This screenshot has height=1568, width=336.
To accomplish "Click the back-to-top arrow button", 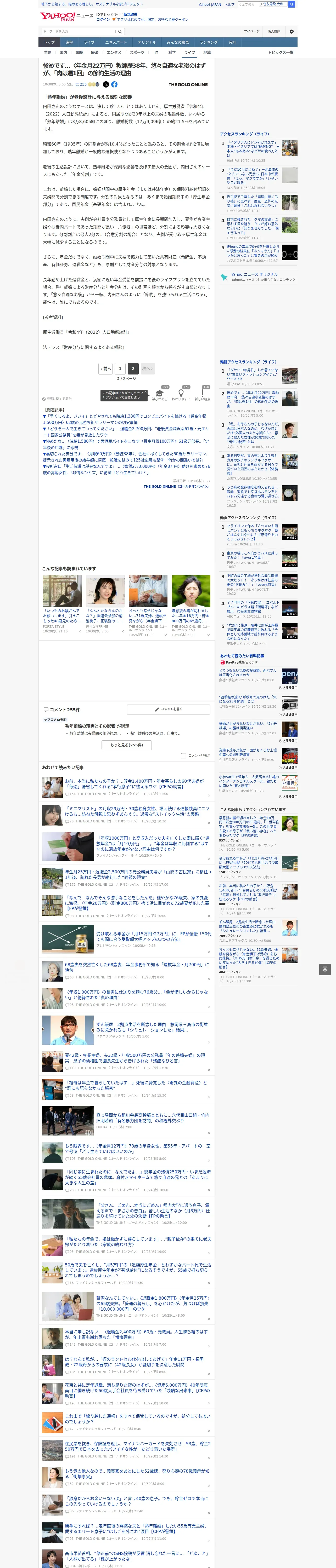I will pyautogui.click(x=325, y=969).
